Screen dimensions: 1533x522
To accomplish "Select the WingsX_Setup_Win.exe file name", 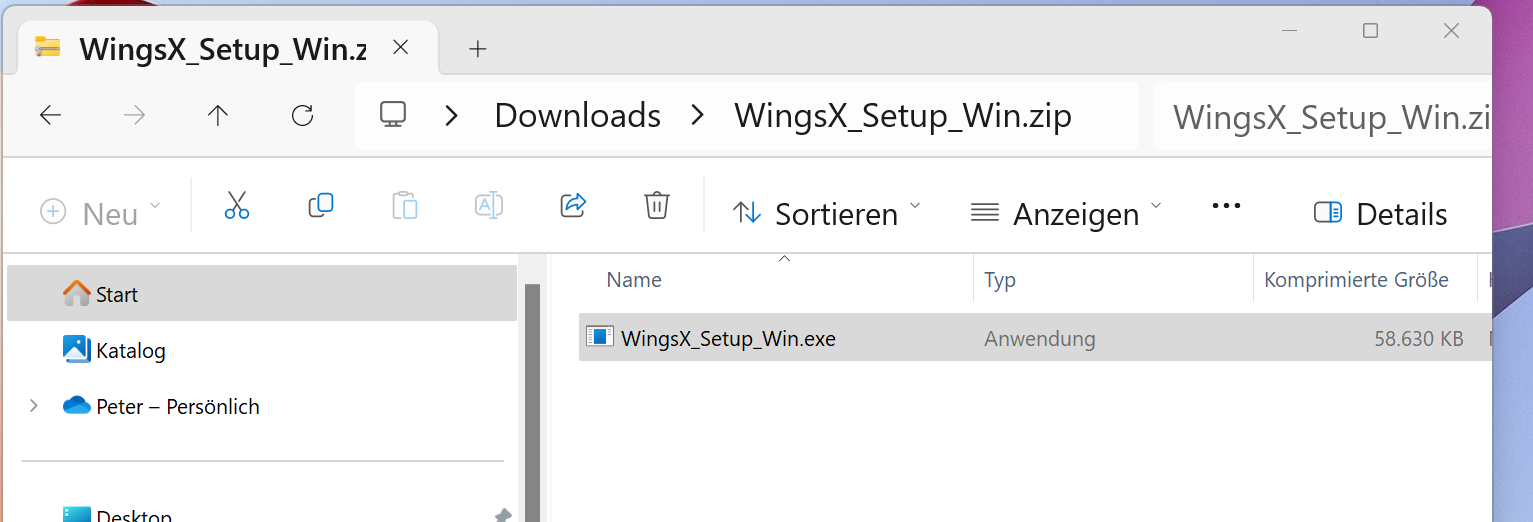I will 728,338.
